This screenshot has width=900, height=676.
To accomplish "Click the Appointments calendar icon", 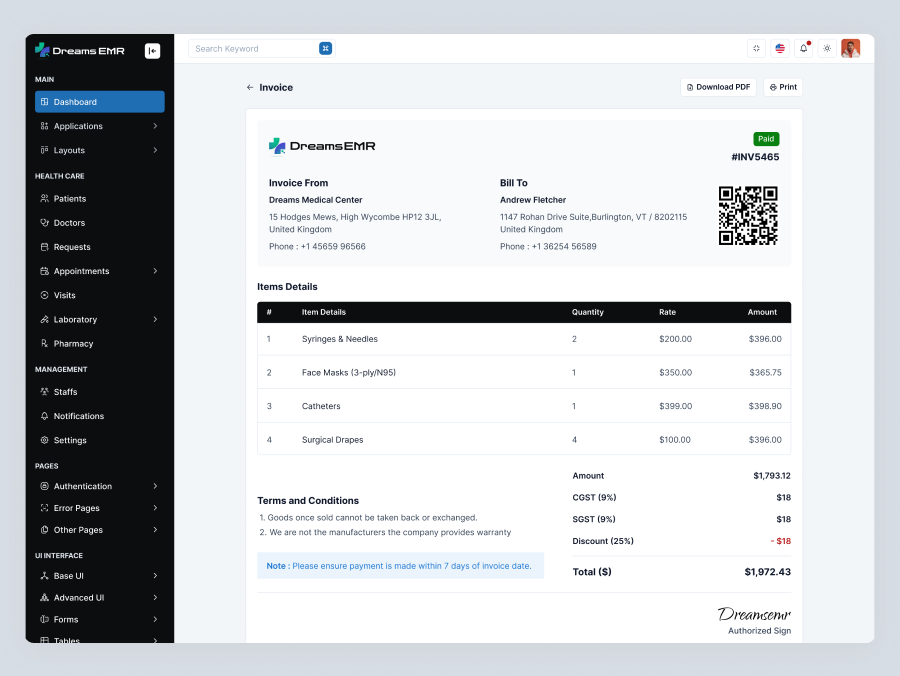I will click(44, 271).
